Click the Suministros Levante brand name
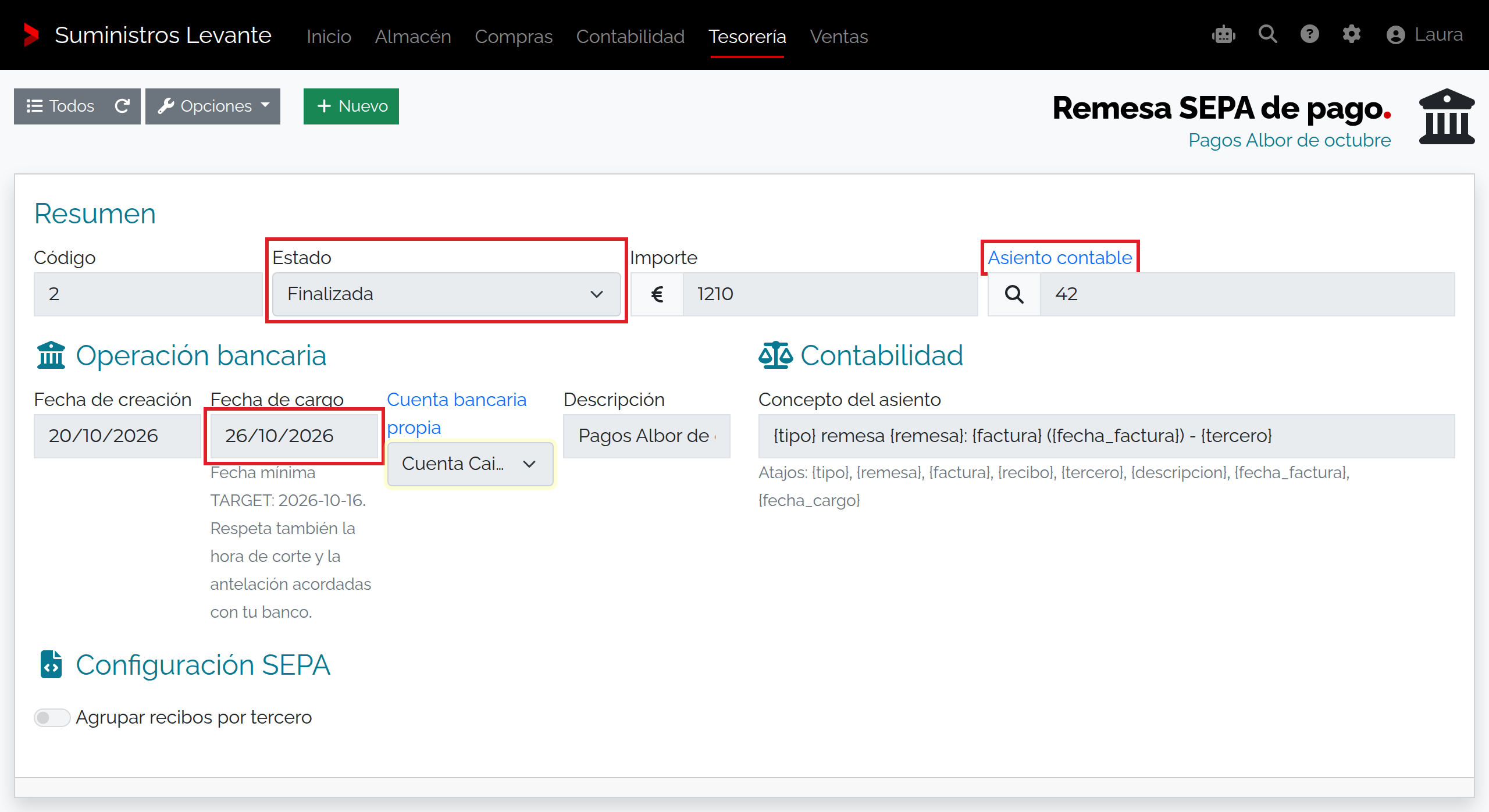This screenshot has height=812, width=1489. [x=163, y=35]
